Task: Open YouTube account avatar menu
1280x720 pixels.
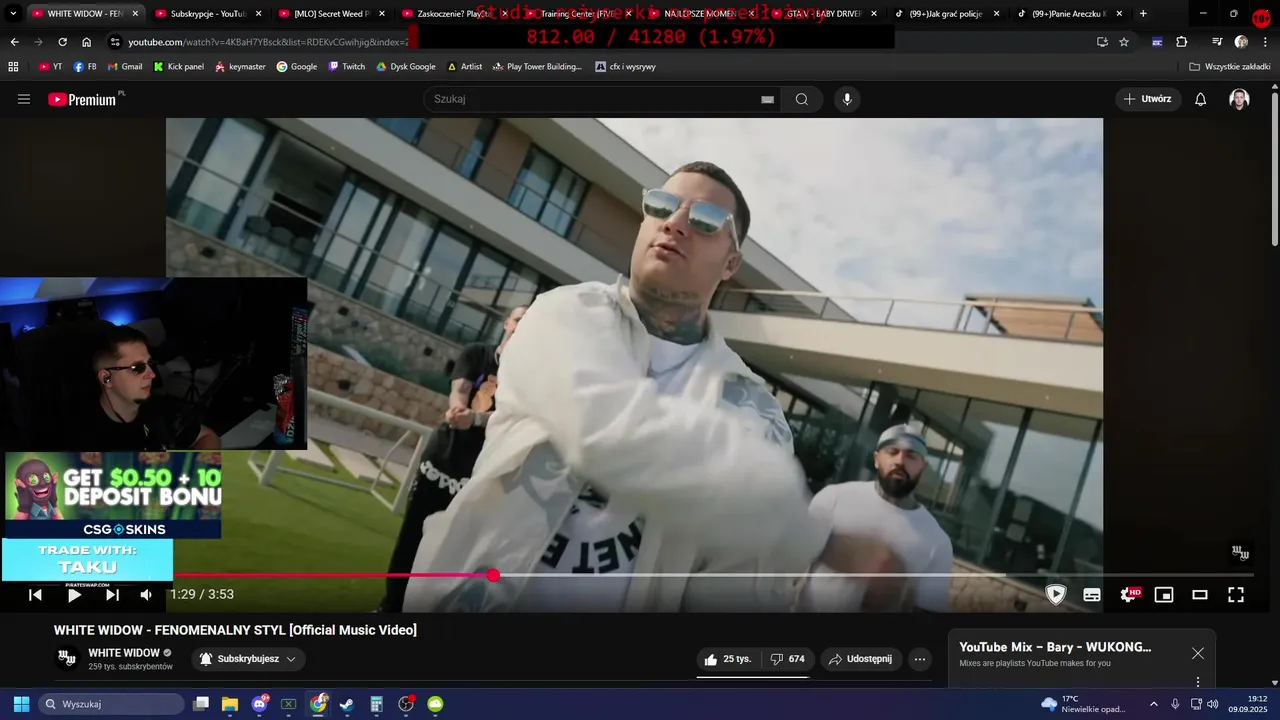Action: coord(1239,99)
